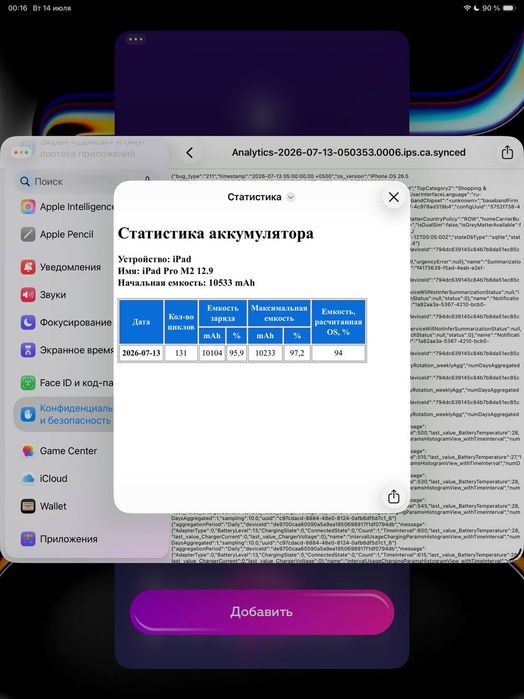This screenshot has width=524, height=699.
Task: Tap the Фокусирование moon icon
Action: coord(28,322)
